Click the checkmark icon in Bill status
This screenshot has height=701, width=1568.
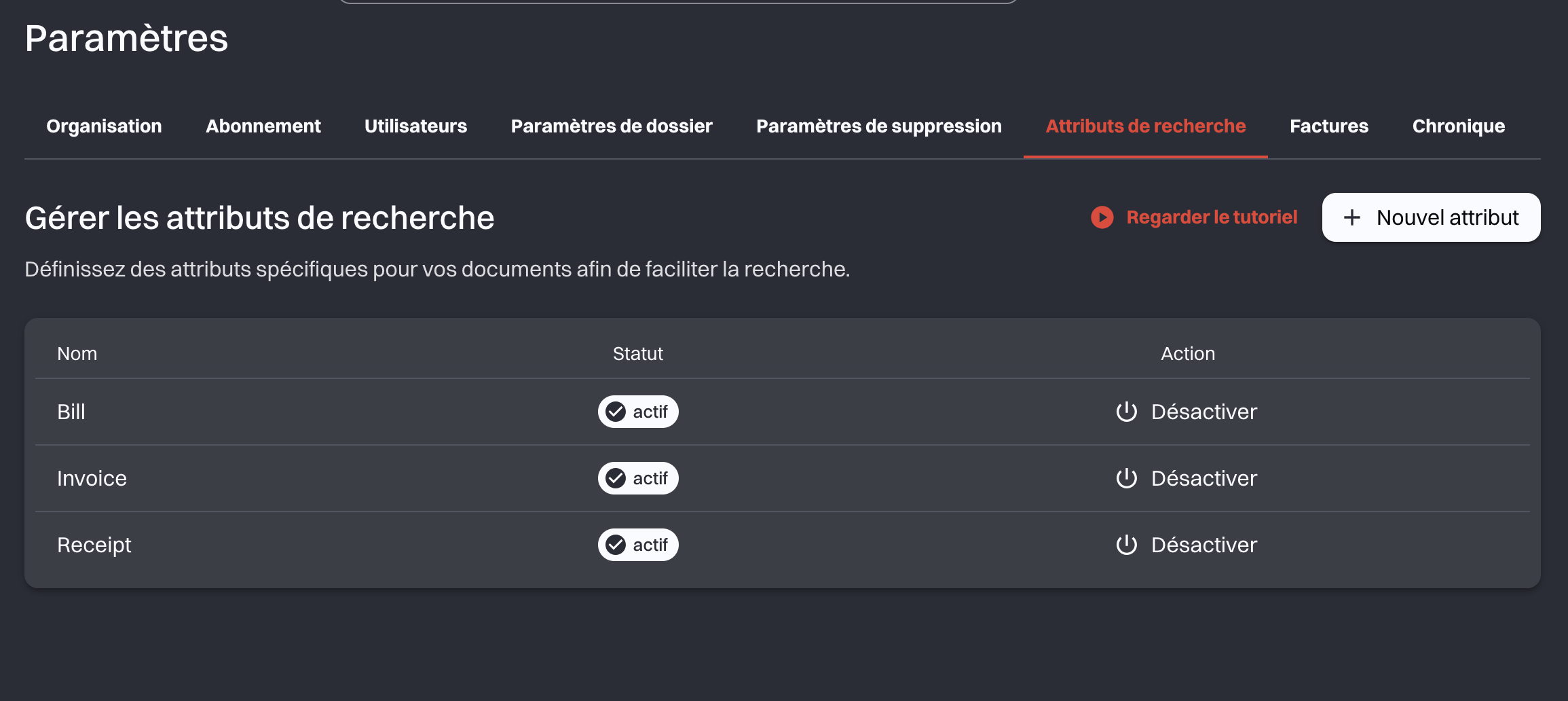coord(616,412)
